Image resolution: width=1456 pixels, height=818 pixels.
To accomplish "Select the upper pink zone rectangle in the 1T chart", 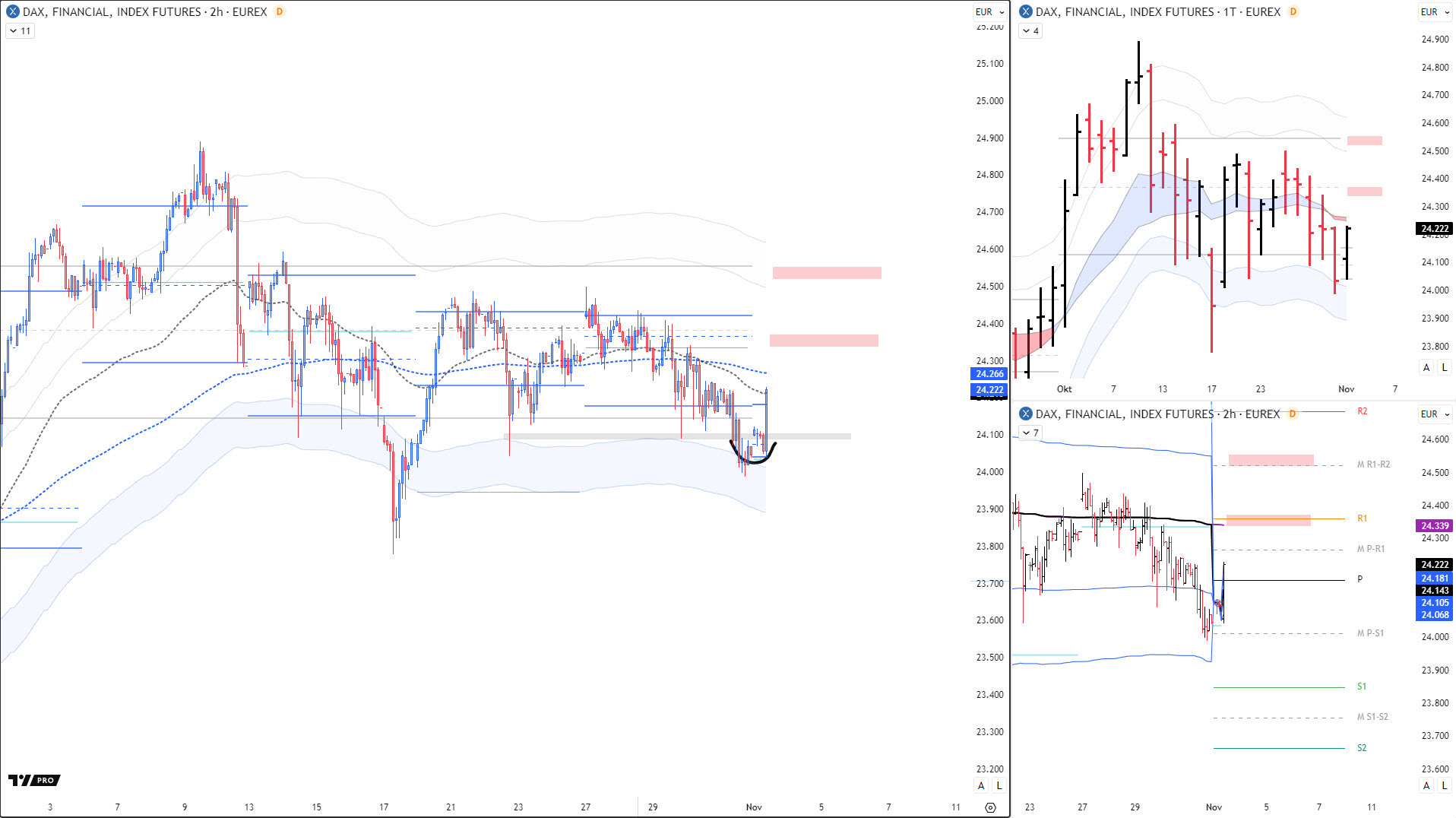I will pyautogui.click(x=1365, y=141).
